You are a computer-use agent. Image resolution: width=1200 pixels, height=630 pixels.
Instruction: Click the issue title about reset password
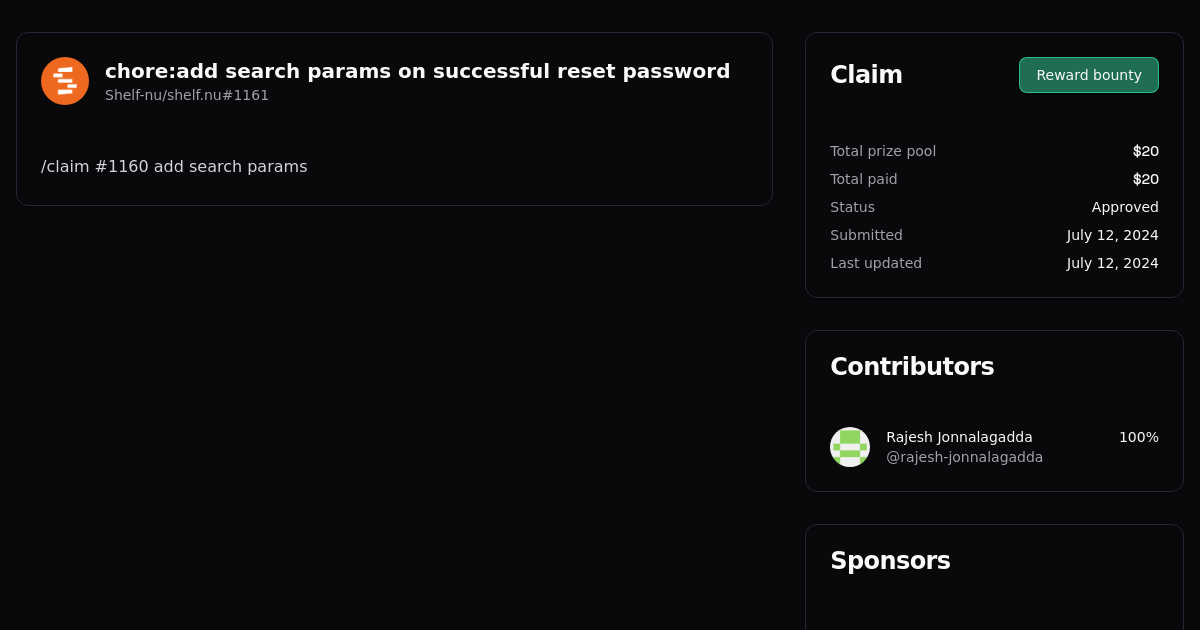pyautogui.click(x=417, y=71)
